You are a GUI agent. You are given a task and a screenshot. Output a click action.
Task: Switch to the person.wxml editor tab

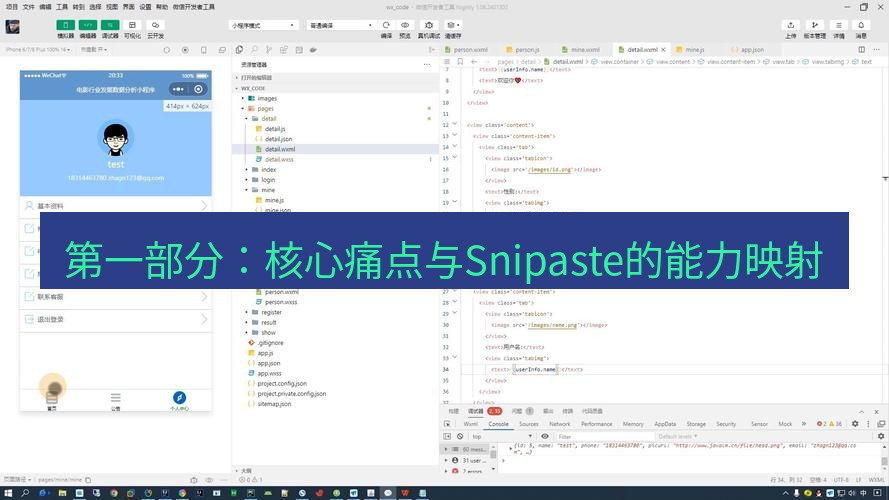467,50
